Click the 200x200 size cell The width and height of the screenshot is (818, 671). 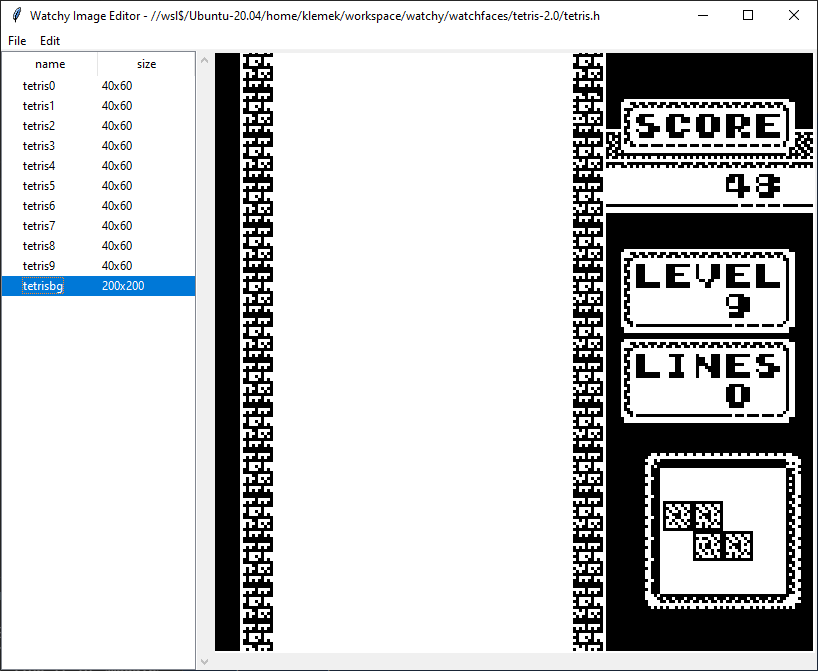(123, 286)
